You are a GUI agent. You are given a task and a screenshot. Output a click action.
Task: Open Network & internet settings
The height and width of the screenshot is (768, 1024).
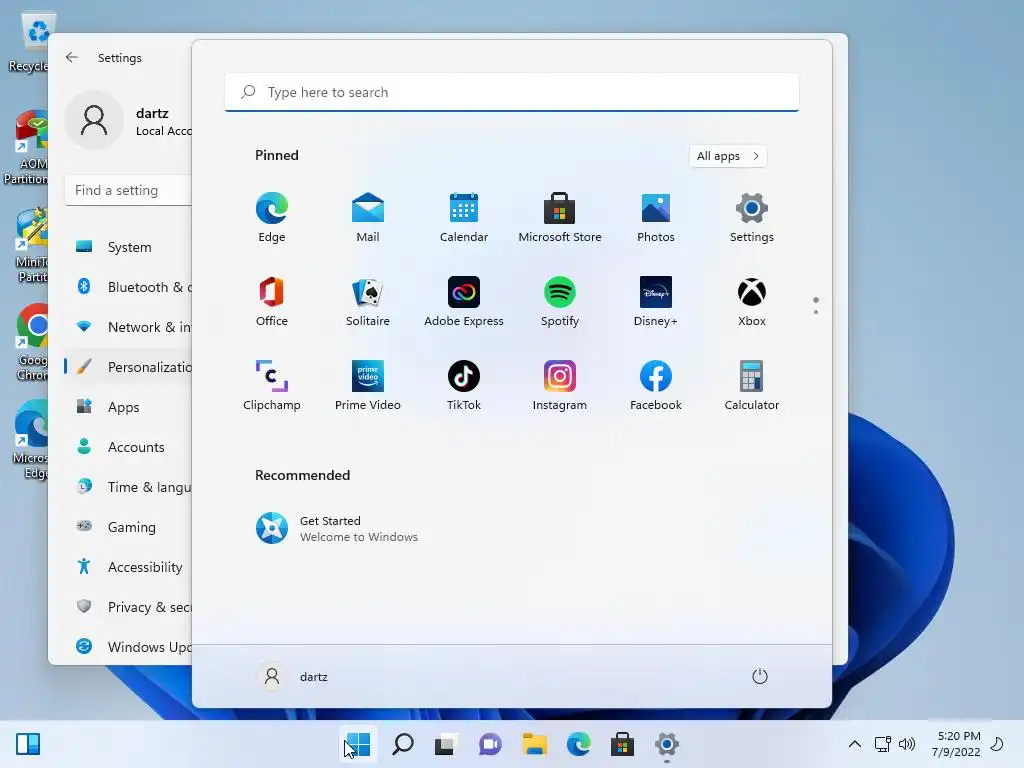[129, 327]
